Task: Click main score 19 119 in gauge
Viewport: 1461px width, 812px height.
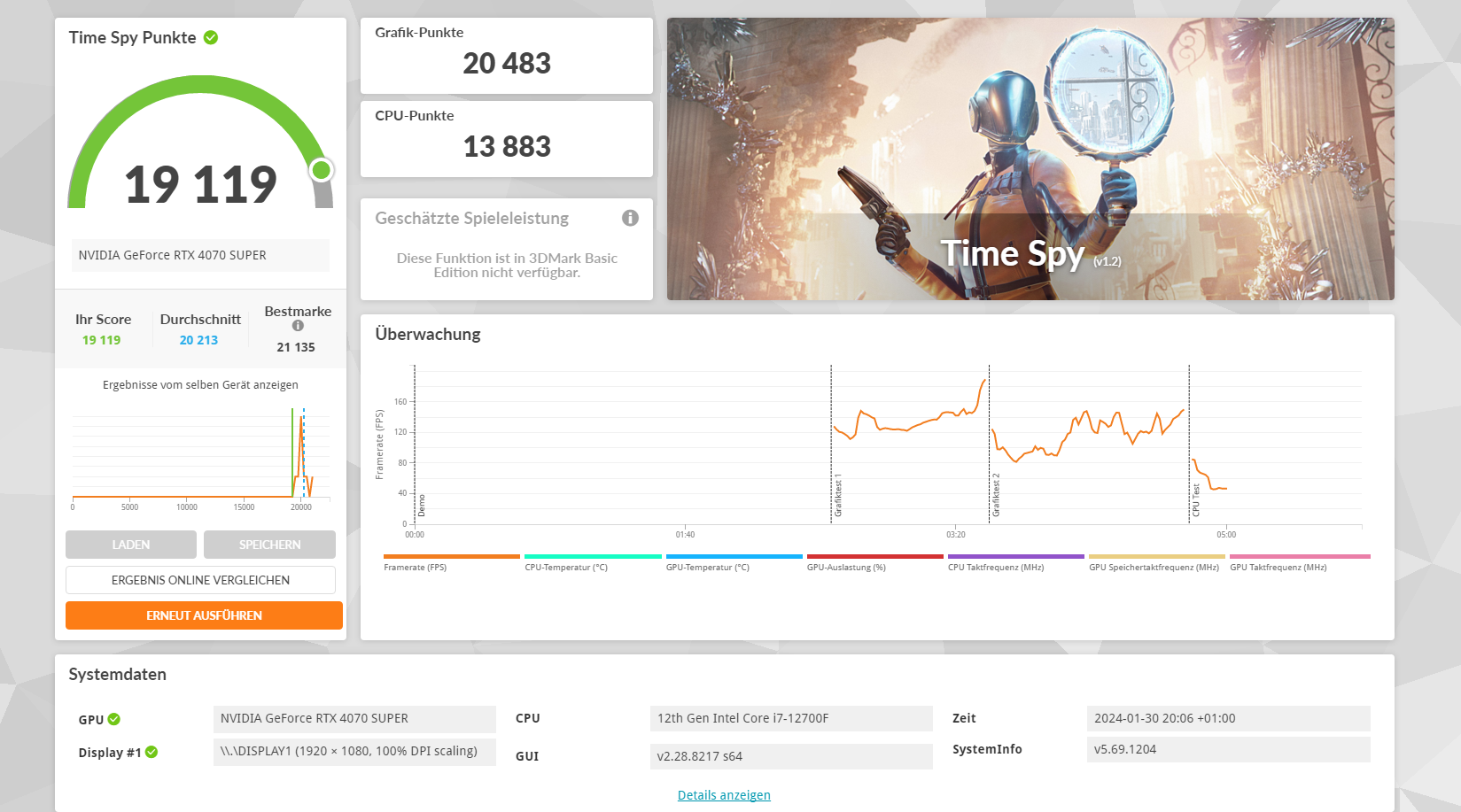Action: [200, 184]
